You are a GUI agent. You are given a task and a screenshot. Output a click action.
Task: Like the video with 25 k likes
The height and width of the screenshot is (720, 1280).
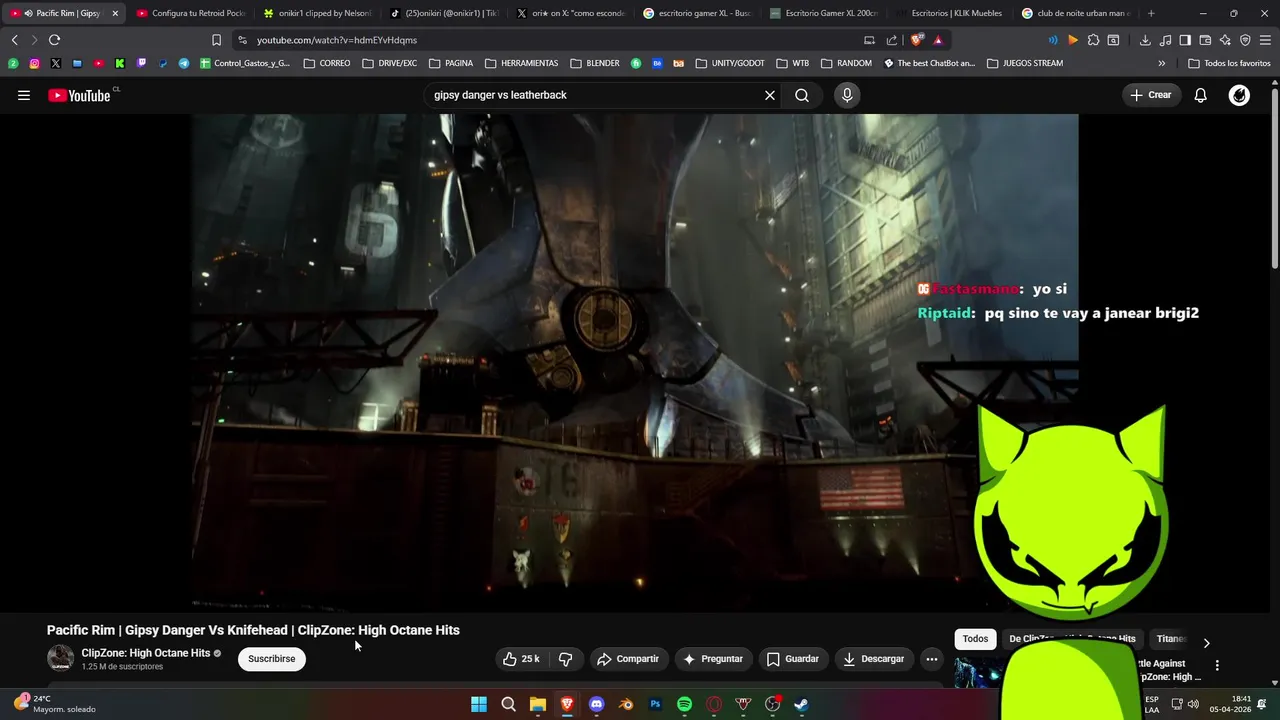coord(523,659)
